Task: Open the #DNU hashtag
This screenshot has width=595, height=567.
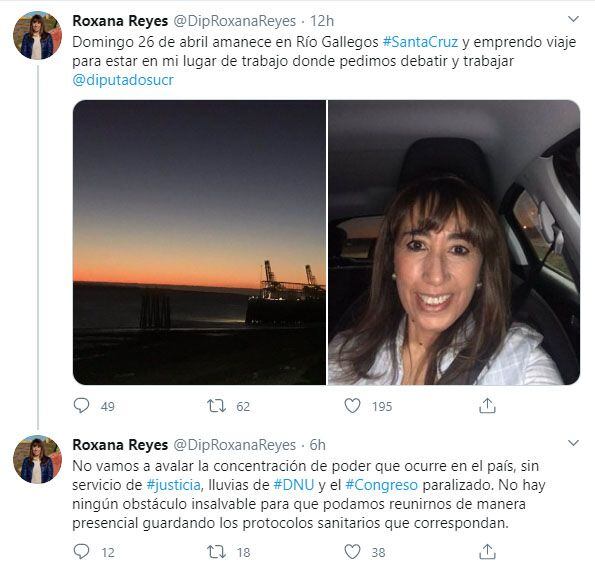Action: pos(294,485)
